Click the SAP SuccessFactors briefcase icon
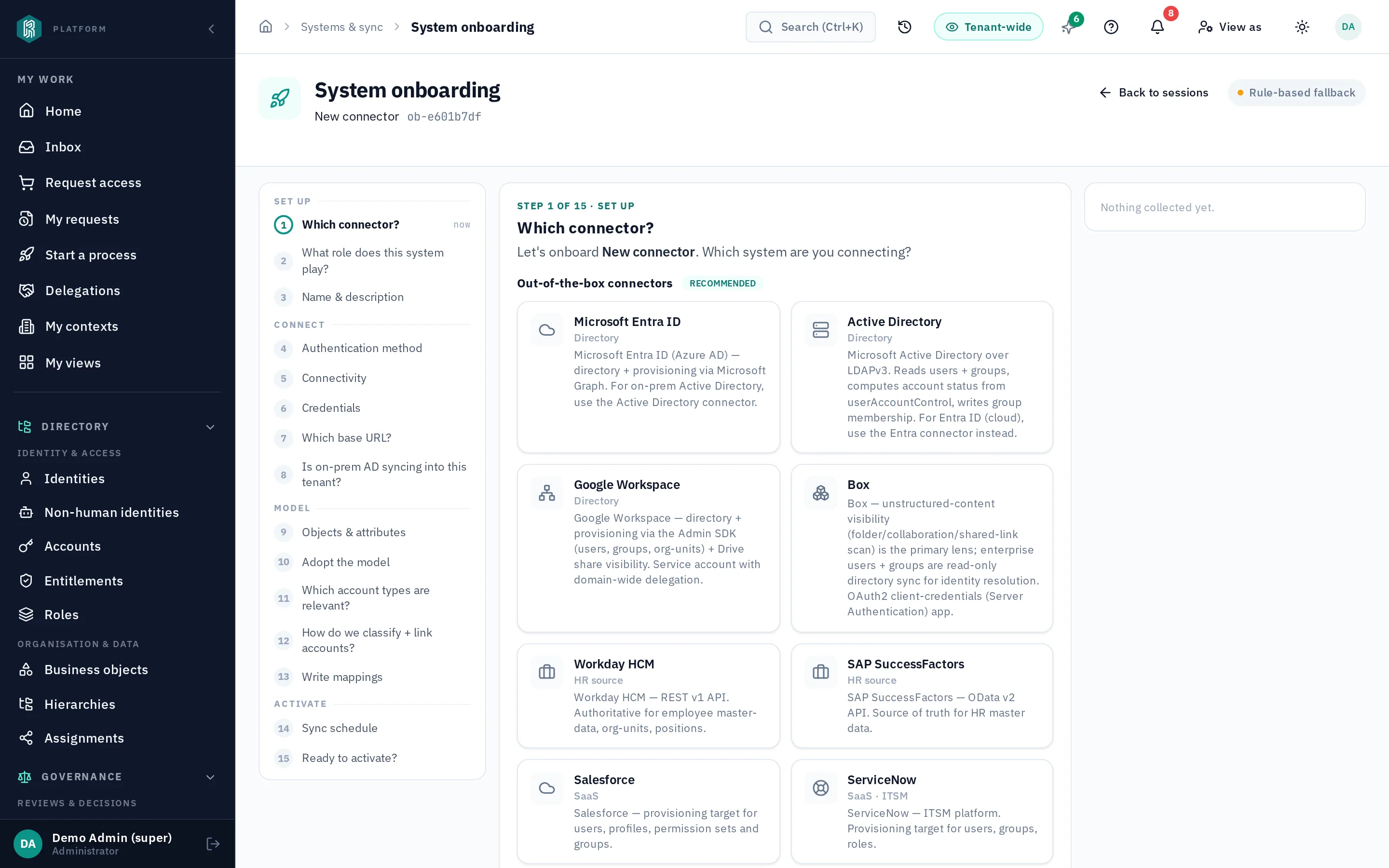Viewport: 1389px width, 868px height. click(x=821, y=672)
